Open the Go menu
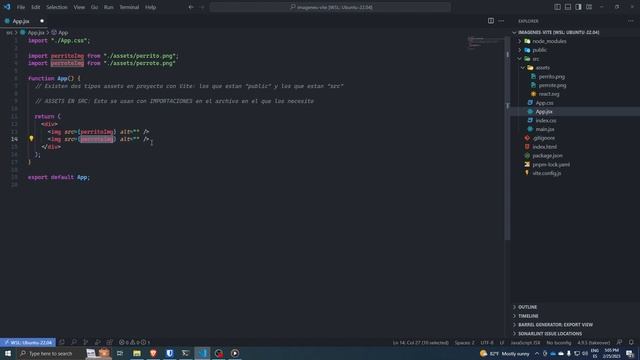The height and width of the screenshot is (360, 640). pos(94,7)
